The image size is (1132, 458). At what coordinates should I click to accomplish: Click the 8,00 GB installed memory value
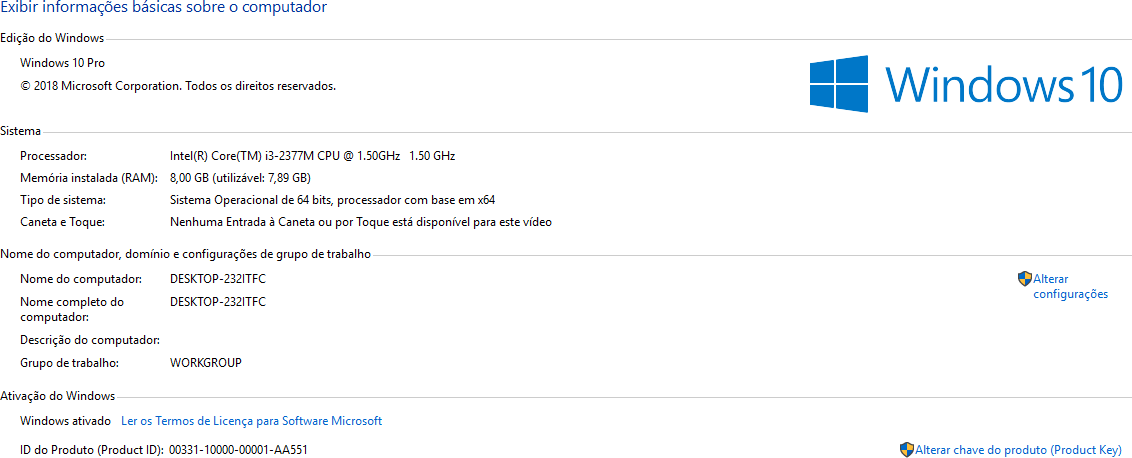(240, 178)
